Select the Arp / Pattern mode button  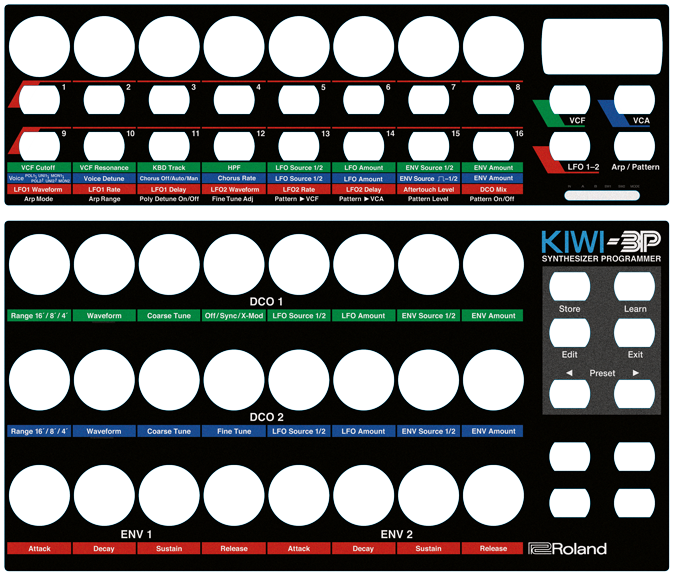(x=635, y=146)
